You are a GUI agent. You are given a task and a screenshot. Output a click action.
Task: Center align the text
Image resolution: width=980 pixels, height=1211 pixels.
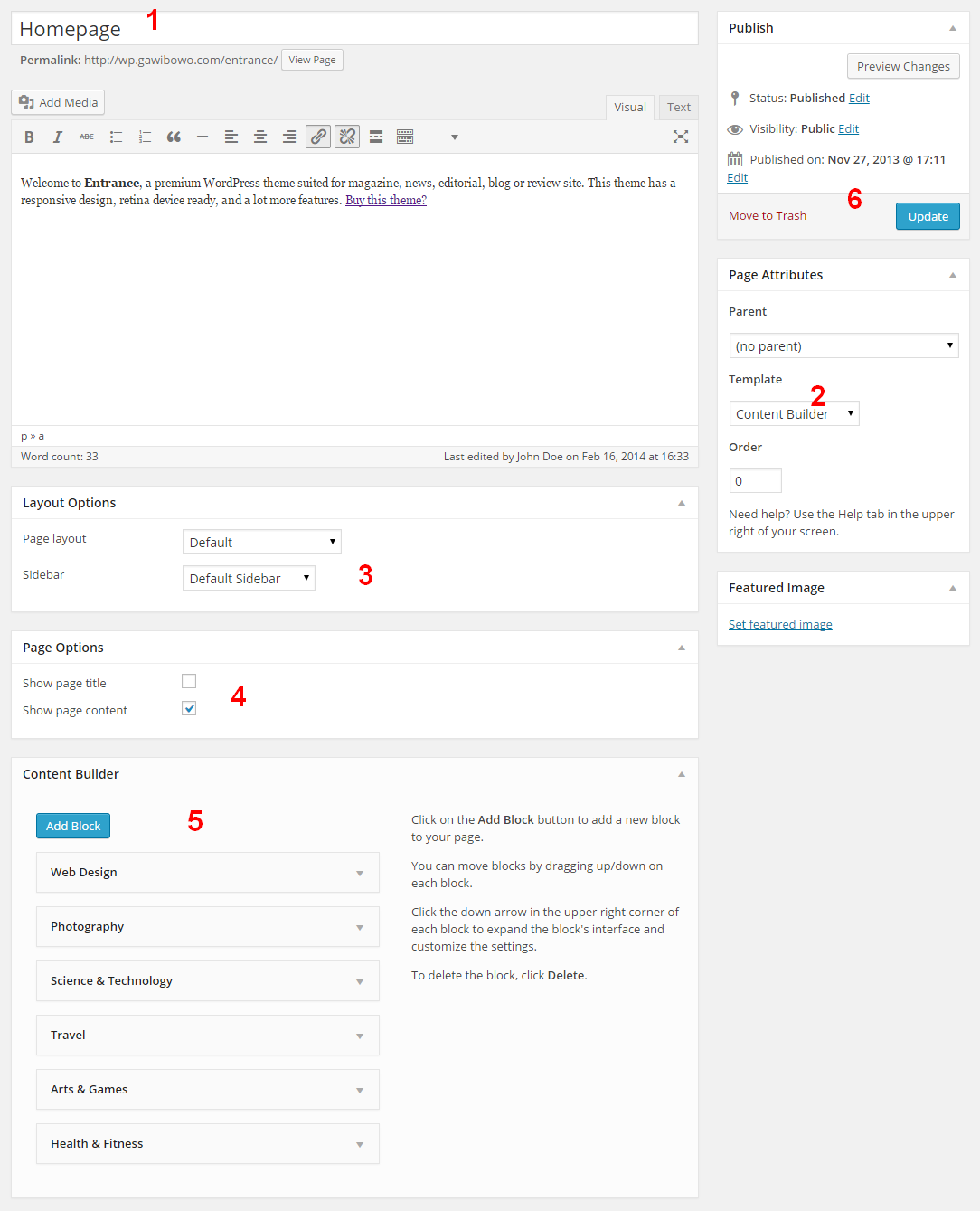click(x=260, y=137)
